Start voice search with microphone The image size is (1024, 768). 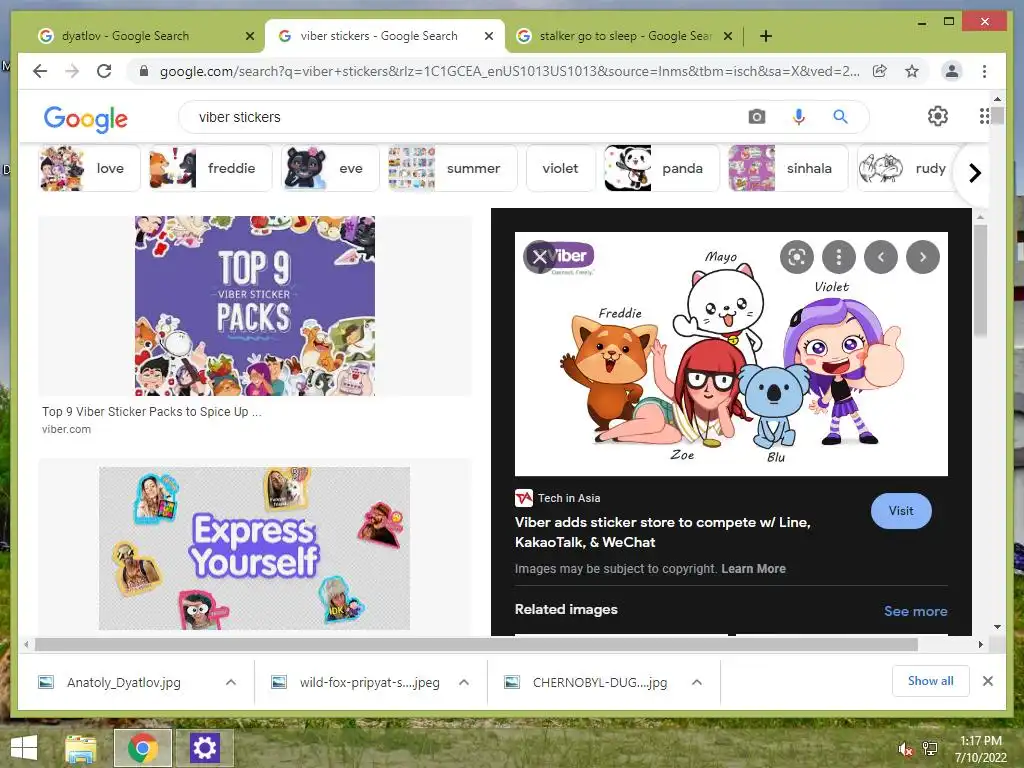[x=798, y=117]
